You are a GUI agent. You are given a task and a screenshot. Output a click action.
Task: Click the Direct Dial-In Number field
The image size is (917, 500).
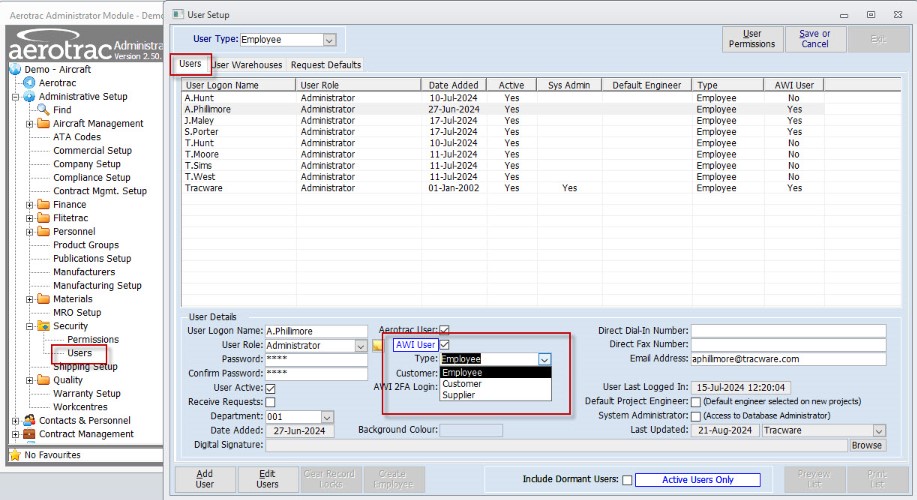tap(788, 331)
